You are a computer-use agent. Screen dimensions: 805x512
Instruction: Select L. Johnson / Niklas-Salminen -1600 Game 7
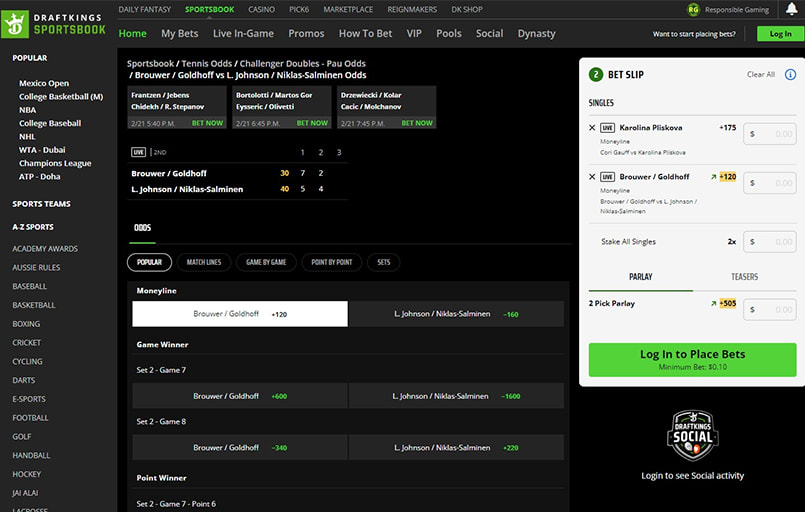456,396
